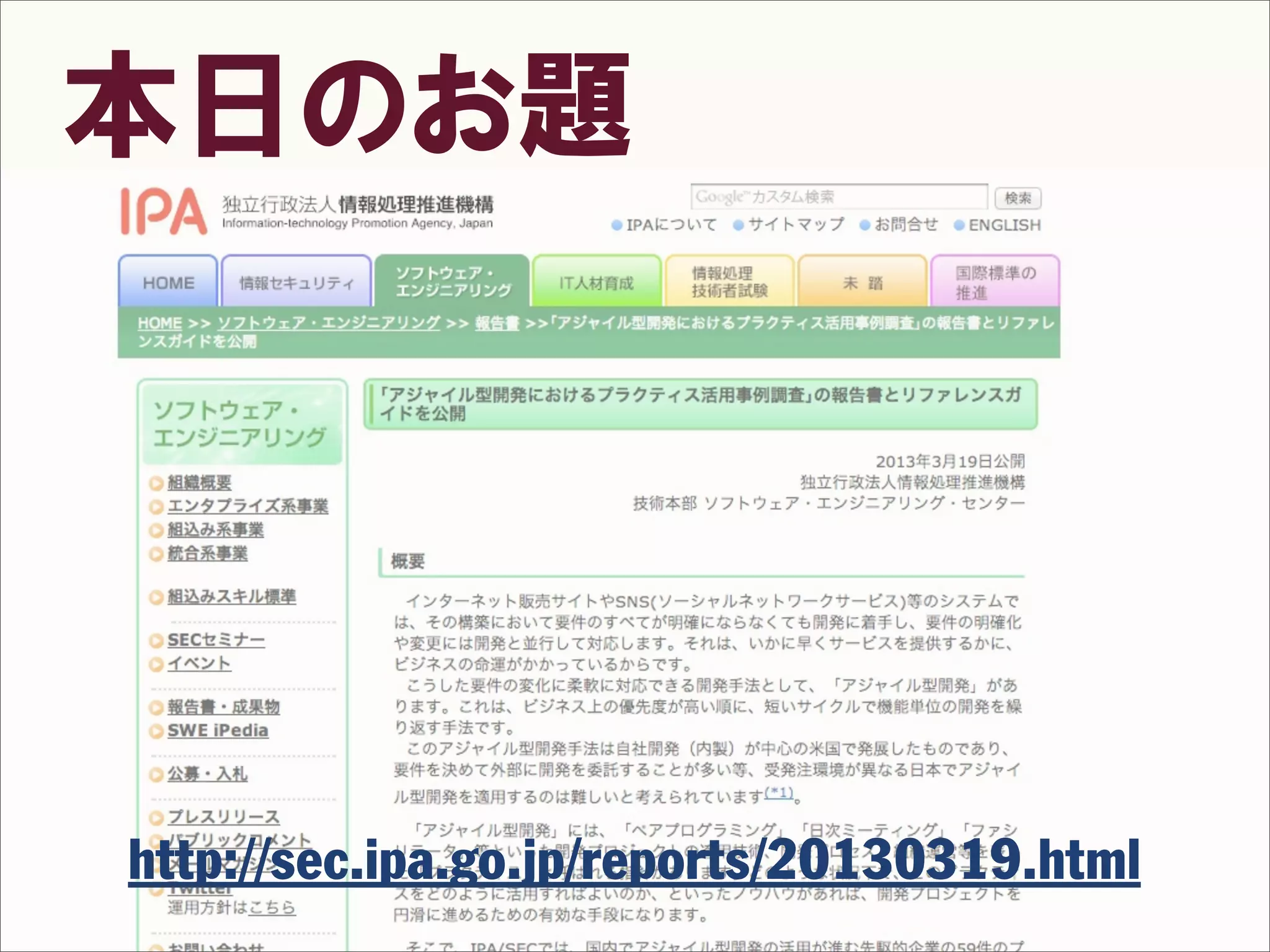Click the blue dot beside IPAについて
1270x952 pixels.
click(616, 226)
